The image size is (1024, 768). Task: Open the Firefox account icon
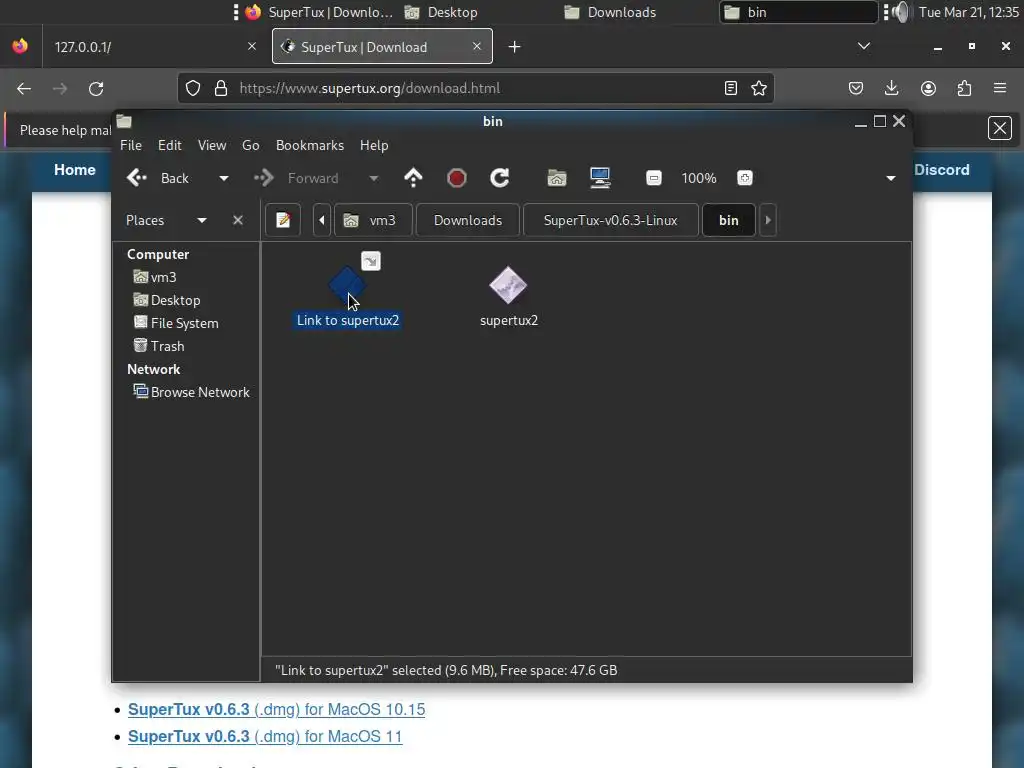928,88
